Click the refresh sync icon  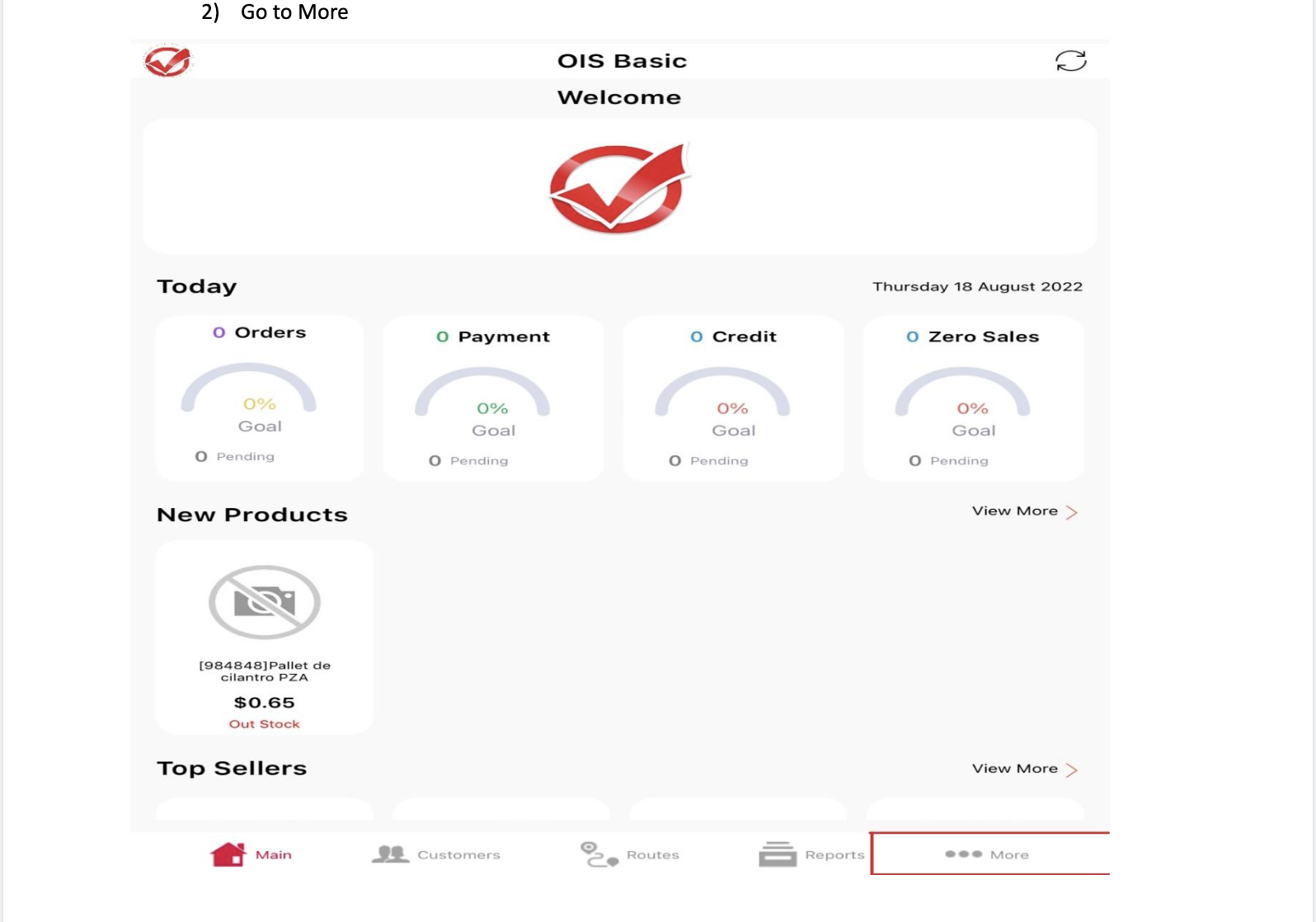coord(1070,61)
